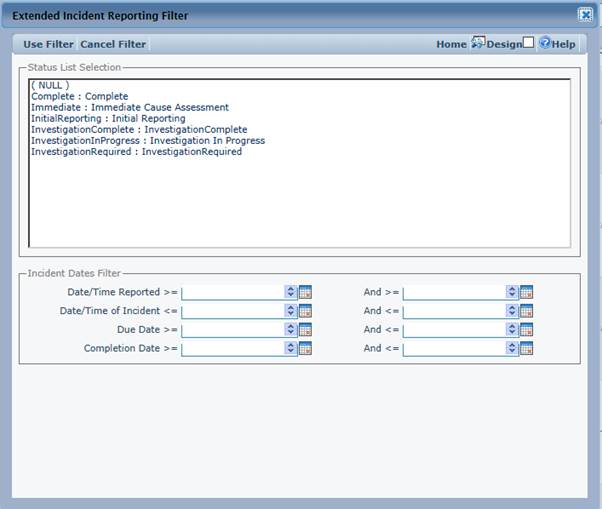Open calendar picker for Date/Time of Incident <=
The image size is (602, 509).
click(306, 311)
